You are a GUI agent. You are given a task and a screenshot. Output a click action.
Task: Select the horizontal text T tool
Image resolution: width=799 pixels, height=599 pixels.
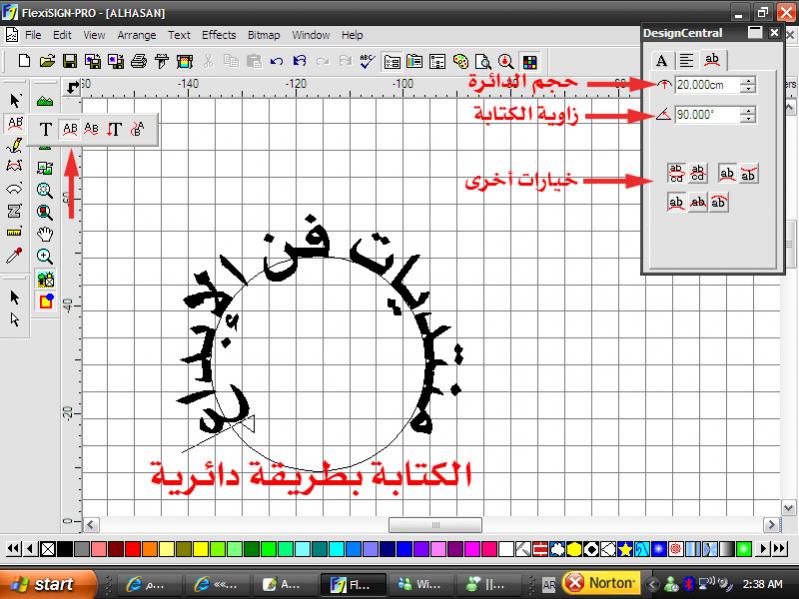46,129
